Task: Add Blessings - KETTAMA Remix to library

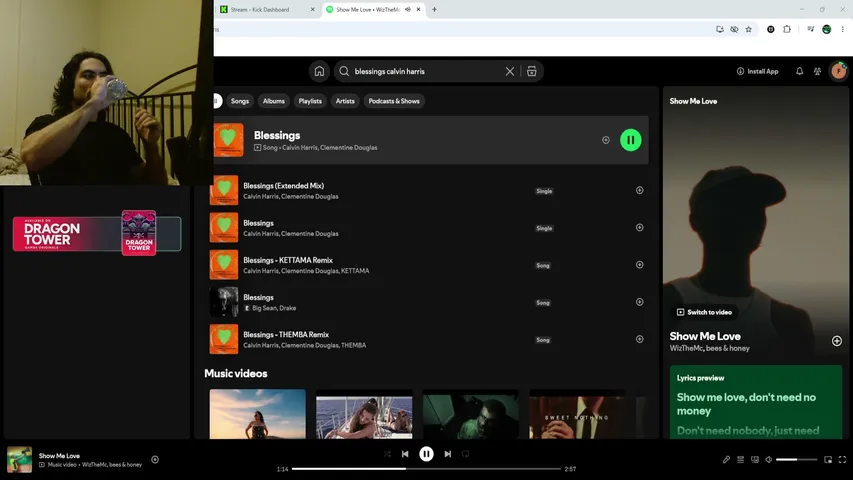Action: (639, 264)
